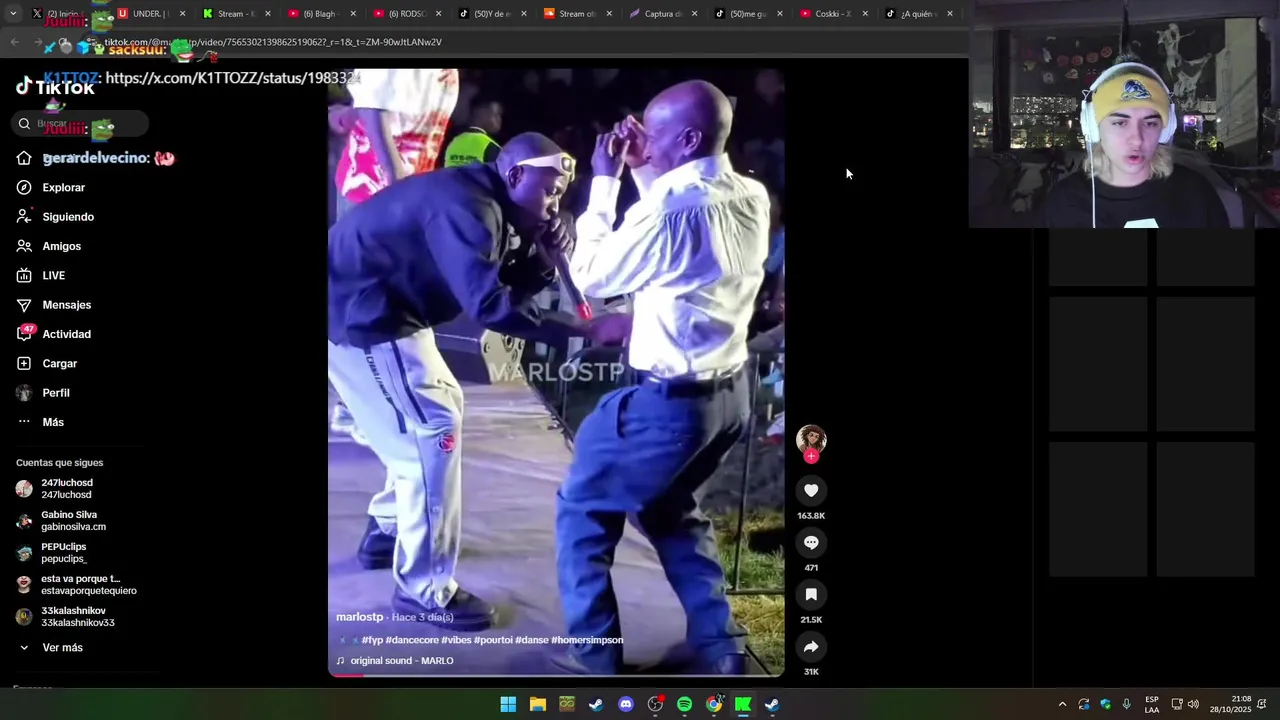The height and width of the screenshot is (720, 1280).
Task: Share the video via arrow icon
Action: pos(811,647)
